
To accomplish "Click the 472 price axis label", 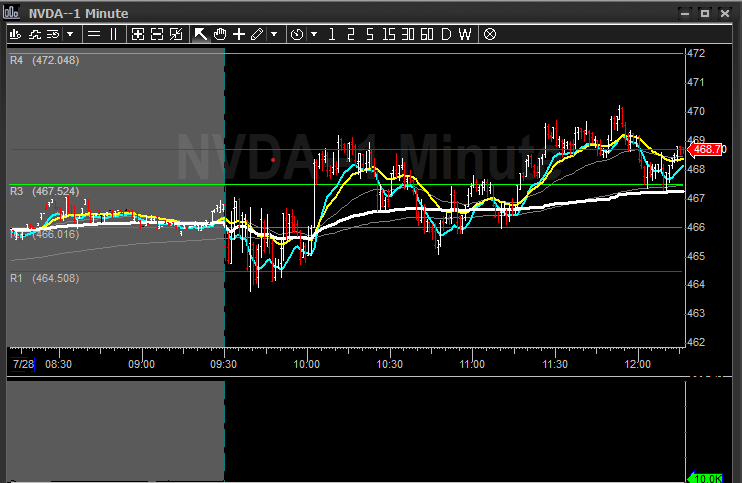I will (696, 53).
